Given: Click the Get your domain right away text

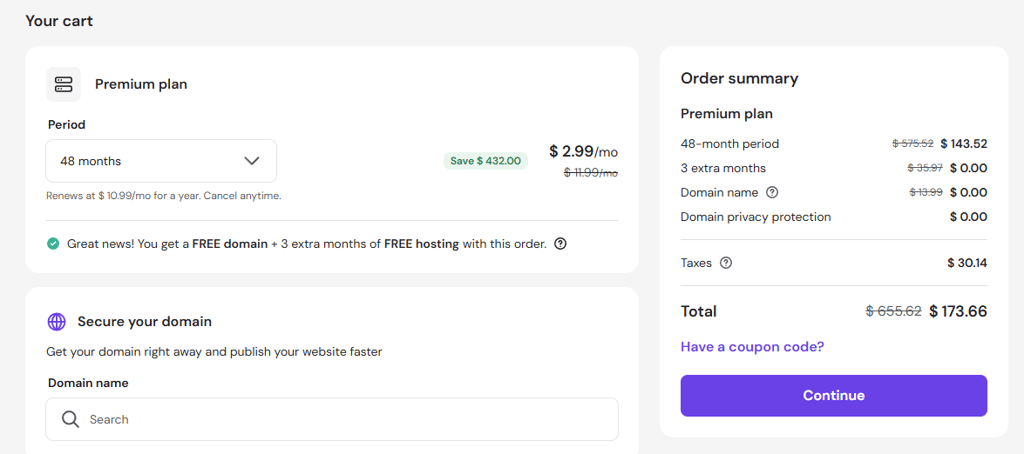Looking at the screenshot, I should click(x=214, y=352).
